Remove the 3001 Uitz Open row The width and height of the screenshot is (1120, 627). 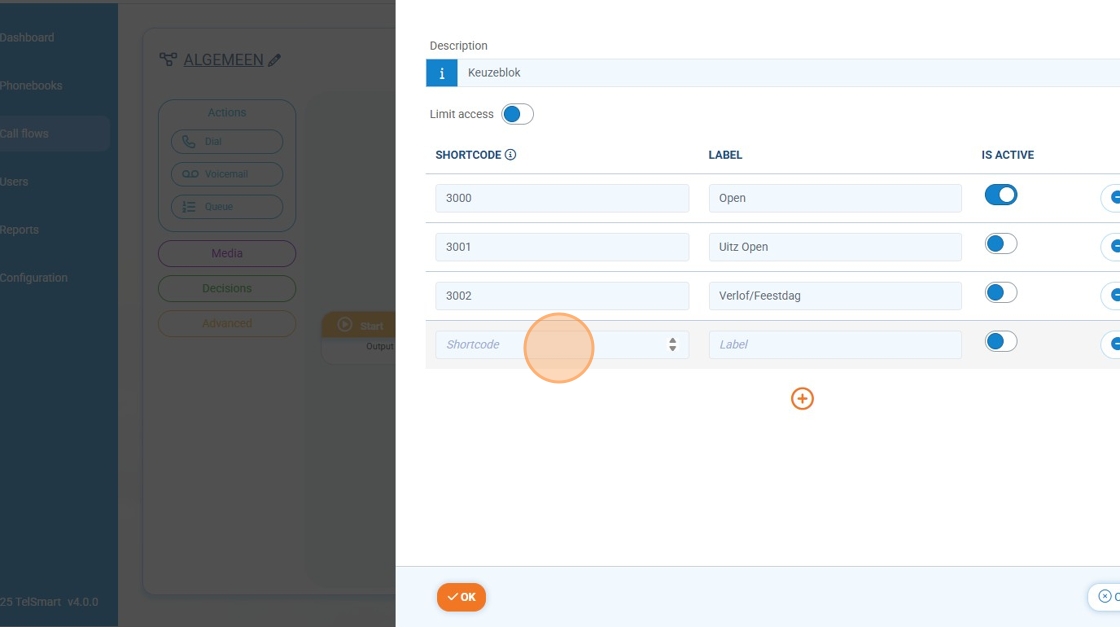(1112, 247)
